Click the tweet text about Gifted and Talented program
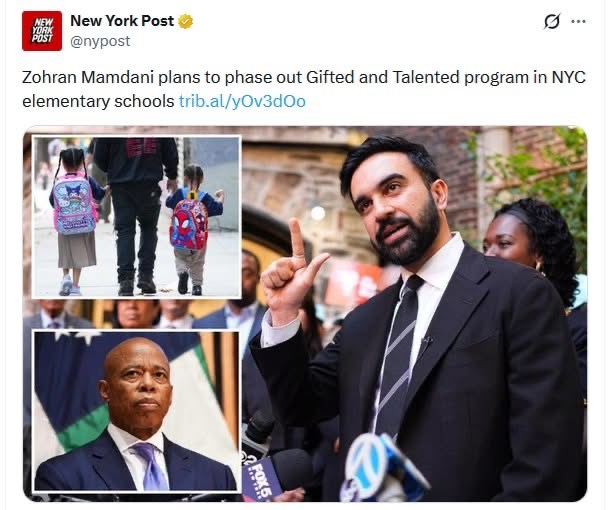The height and width of the screenshot is (510, 608). click(x=304, y=89)
